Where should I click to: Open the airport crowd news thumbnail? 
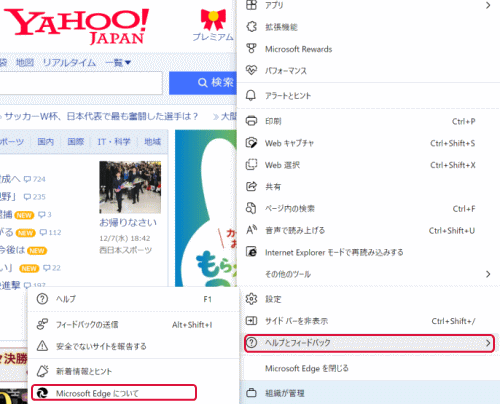[x=130, y=187]
